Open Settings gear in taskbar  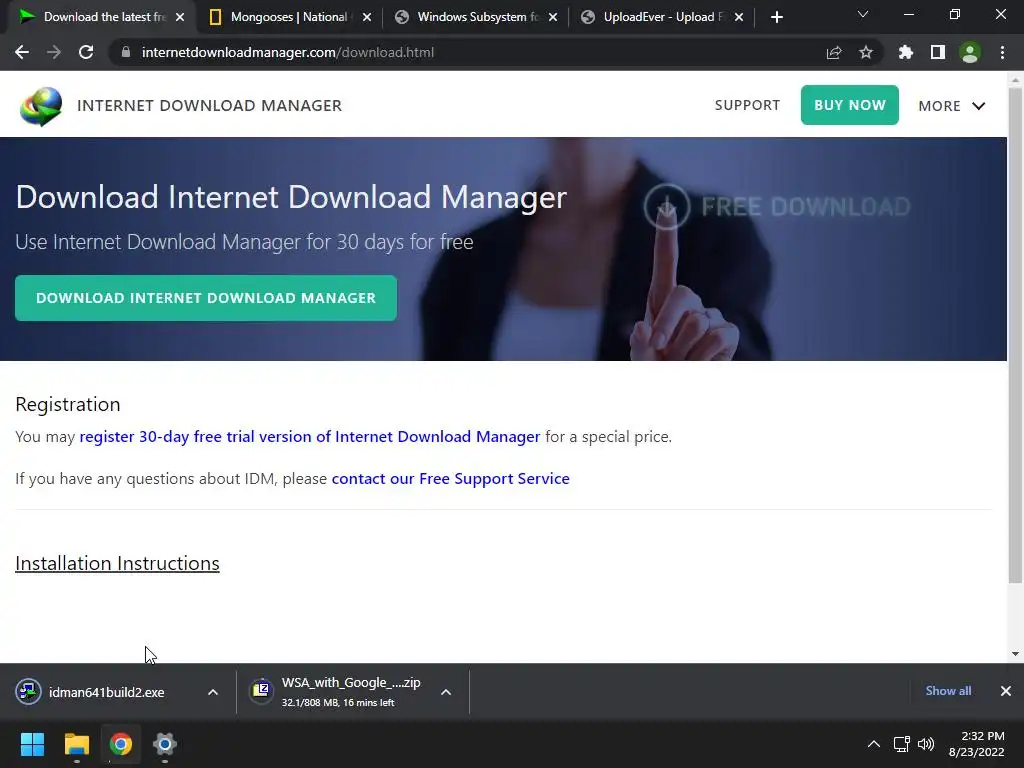pos(165,744)
